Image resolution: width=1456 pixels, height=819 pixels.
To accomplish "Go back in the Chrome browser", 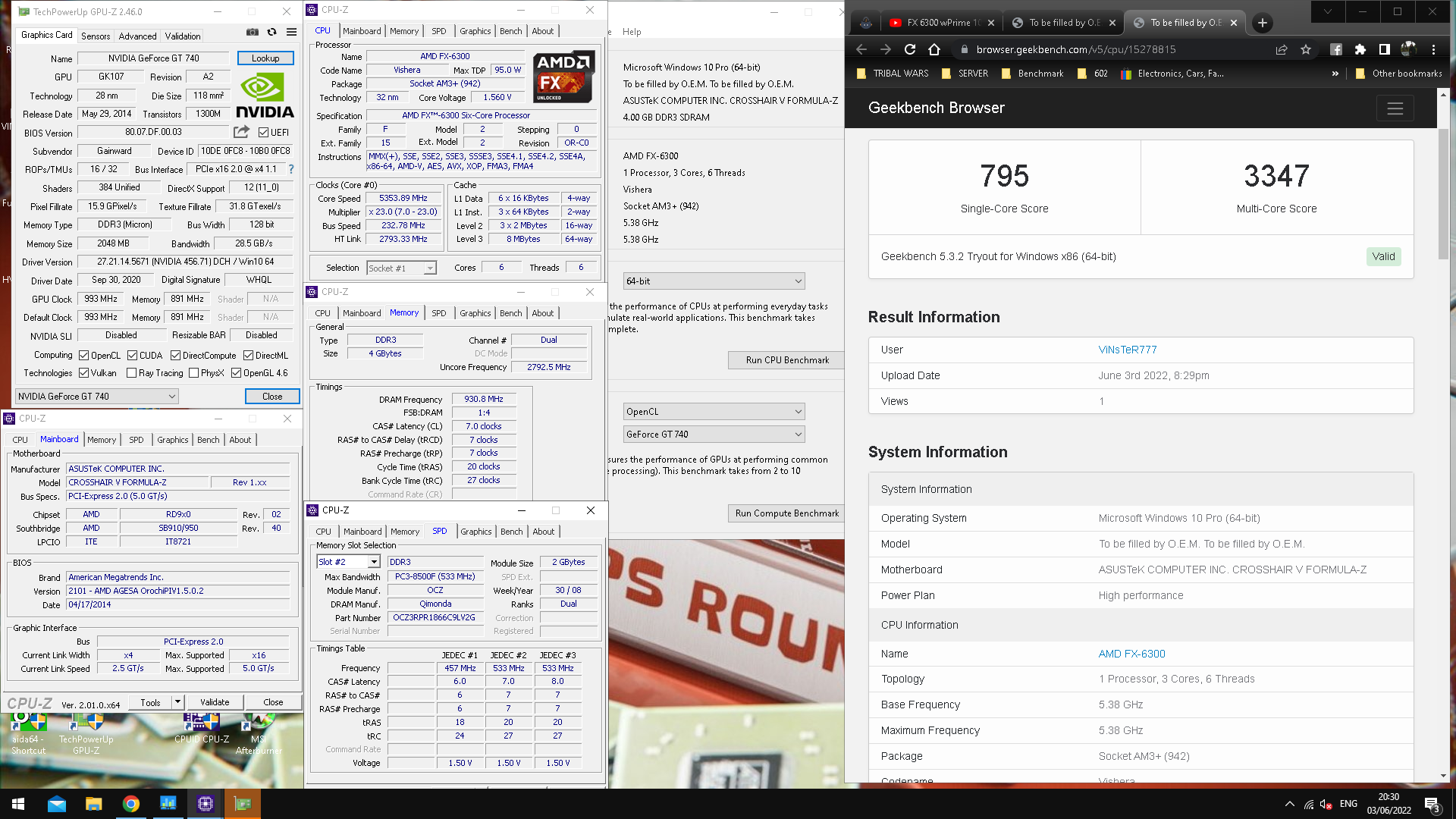I will [861, 49].
